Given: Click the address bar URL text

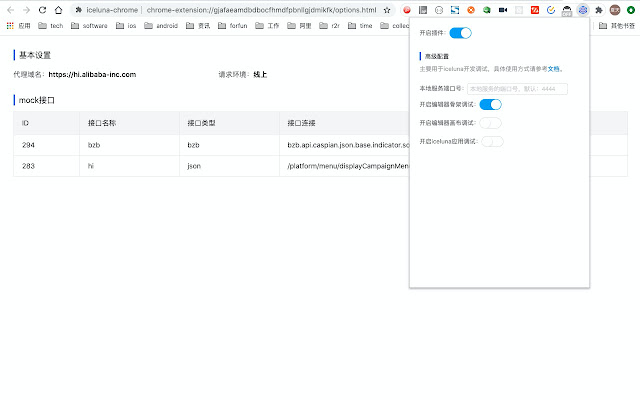Looking at the screenshot, I should point(261,10).
